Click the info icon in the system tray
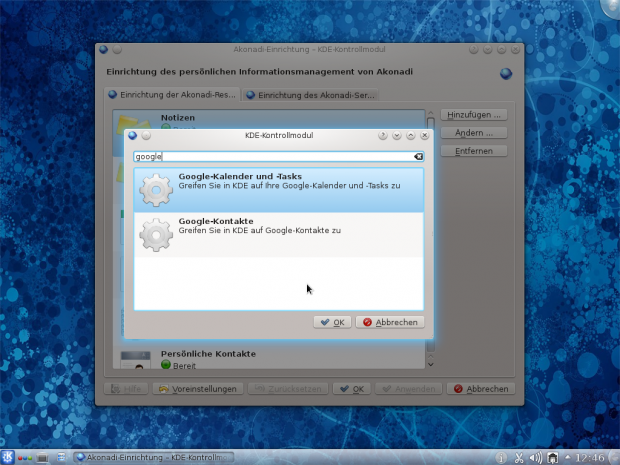The height and width of the screenshot is (465, 620). [x=501, y=457]
